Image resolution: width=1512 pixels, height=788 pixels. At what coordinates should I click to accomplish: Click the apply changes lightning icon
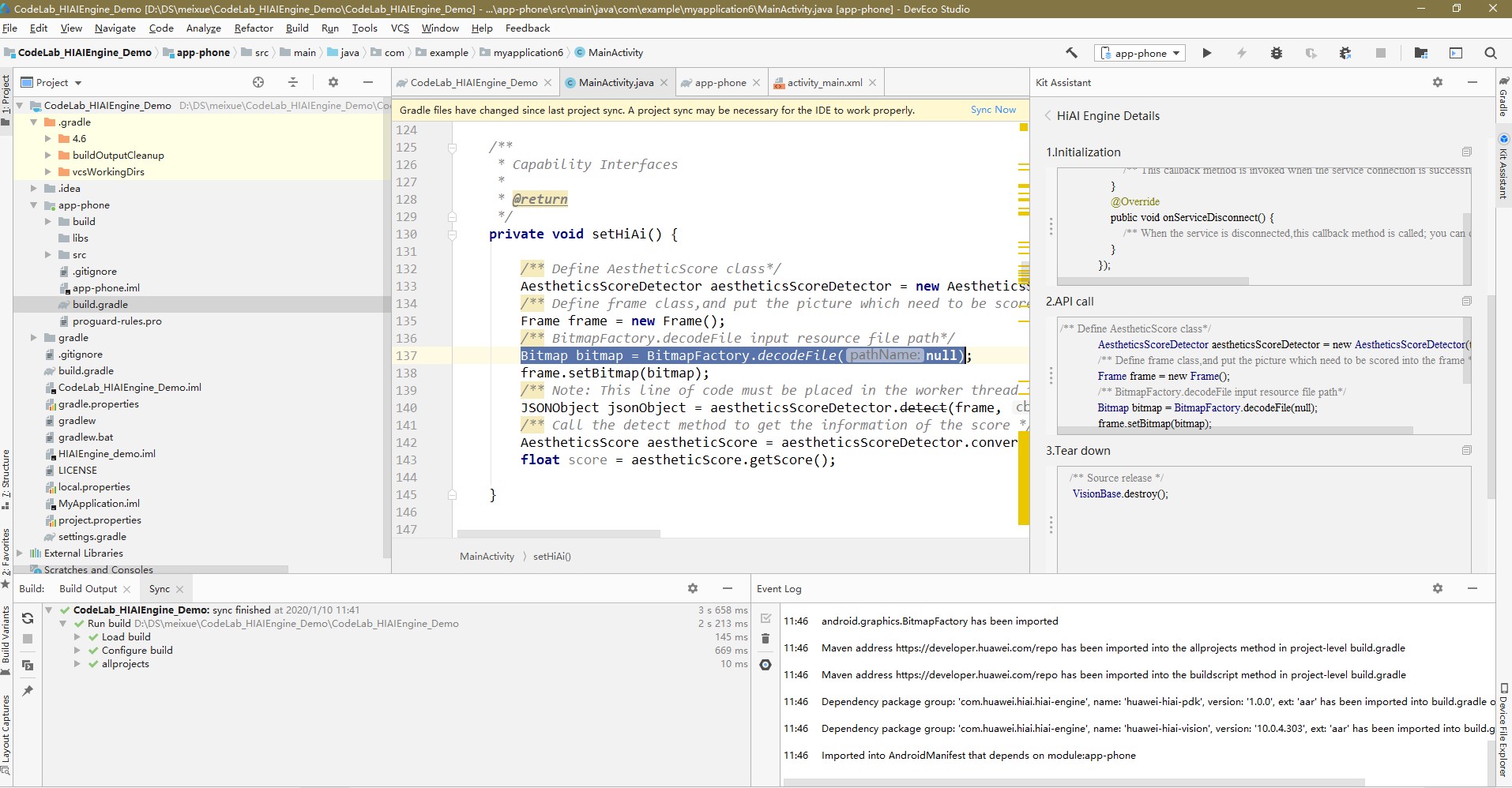coord(1242,53)
